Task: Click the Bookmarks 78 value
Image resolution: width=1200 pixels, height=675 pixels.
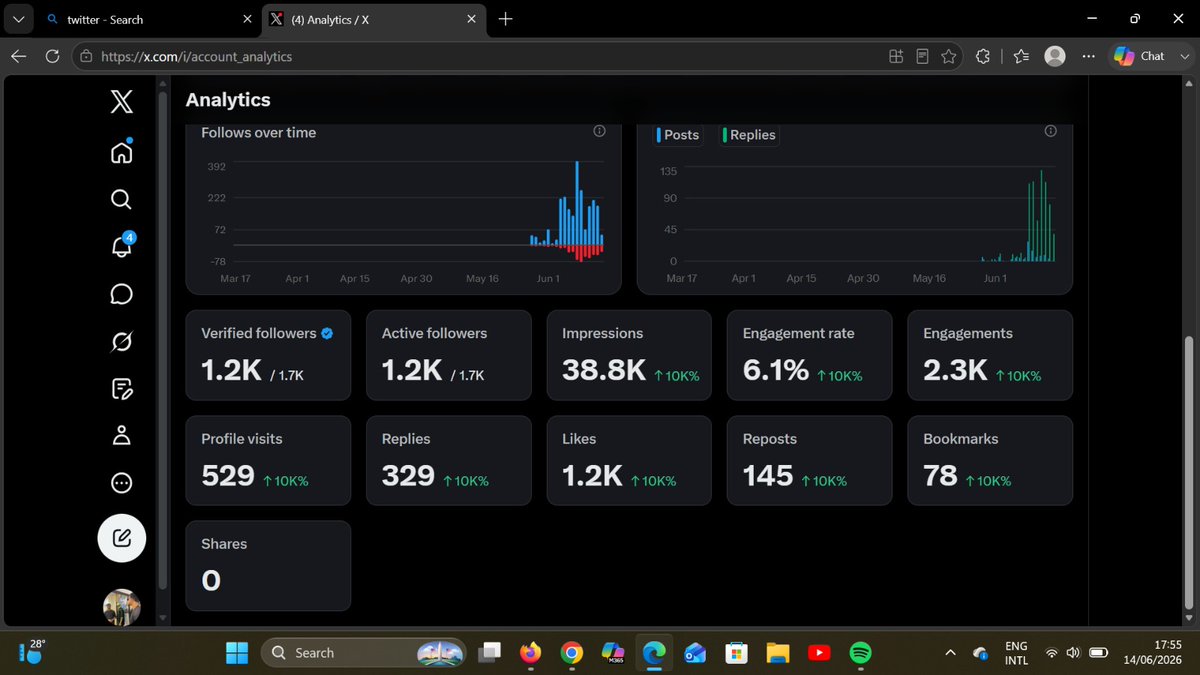Action: tap(940, 476)
